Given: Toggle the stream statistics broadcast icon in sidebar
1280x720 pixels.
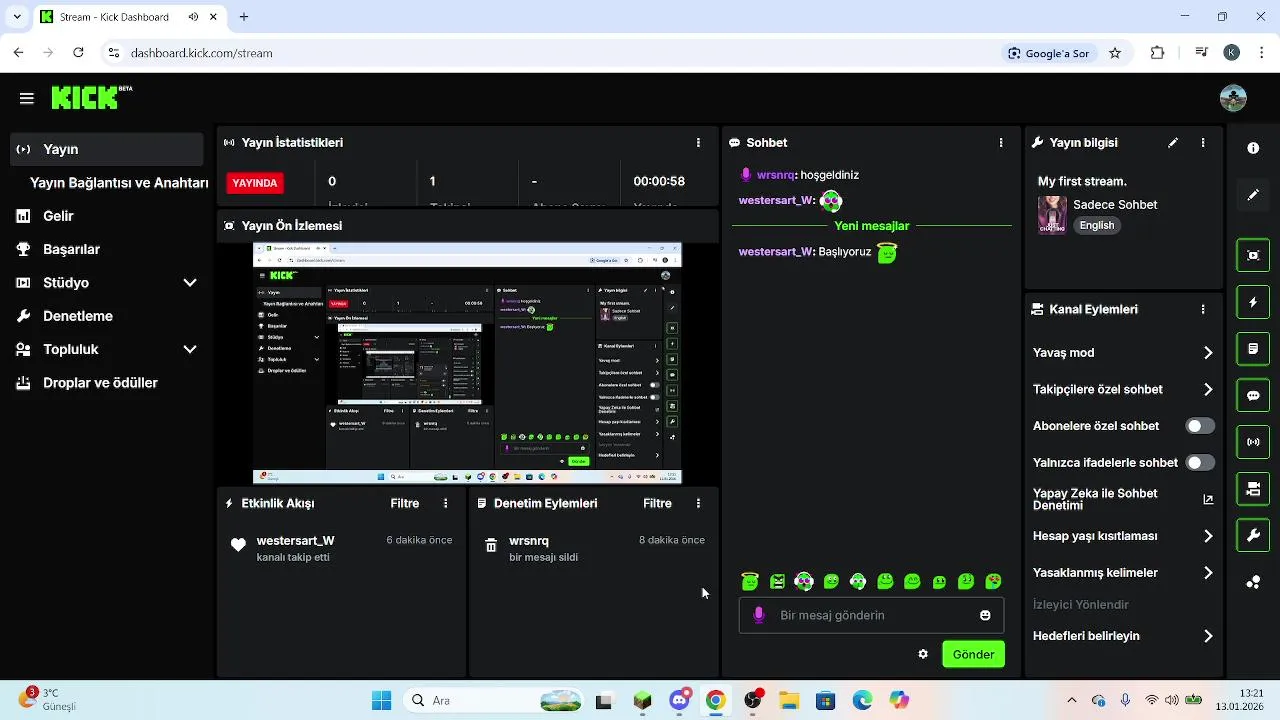Looking at the screenshot, I should 1253,442.
